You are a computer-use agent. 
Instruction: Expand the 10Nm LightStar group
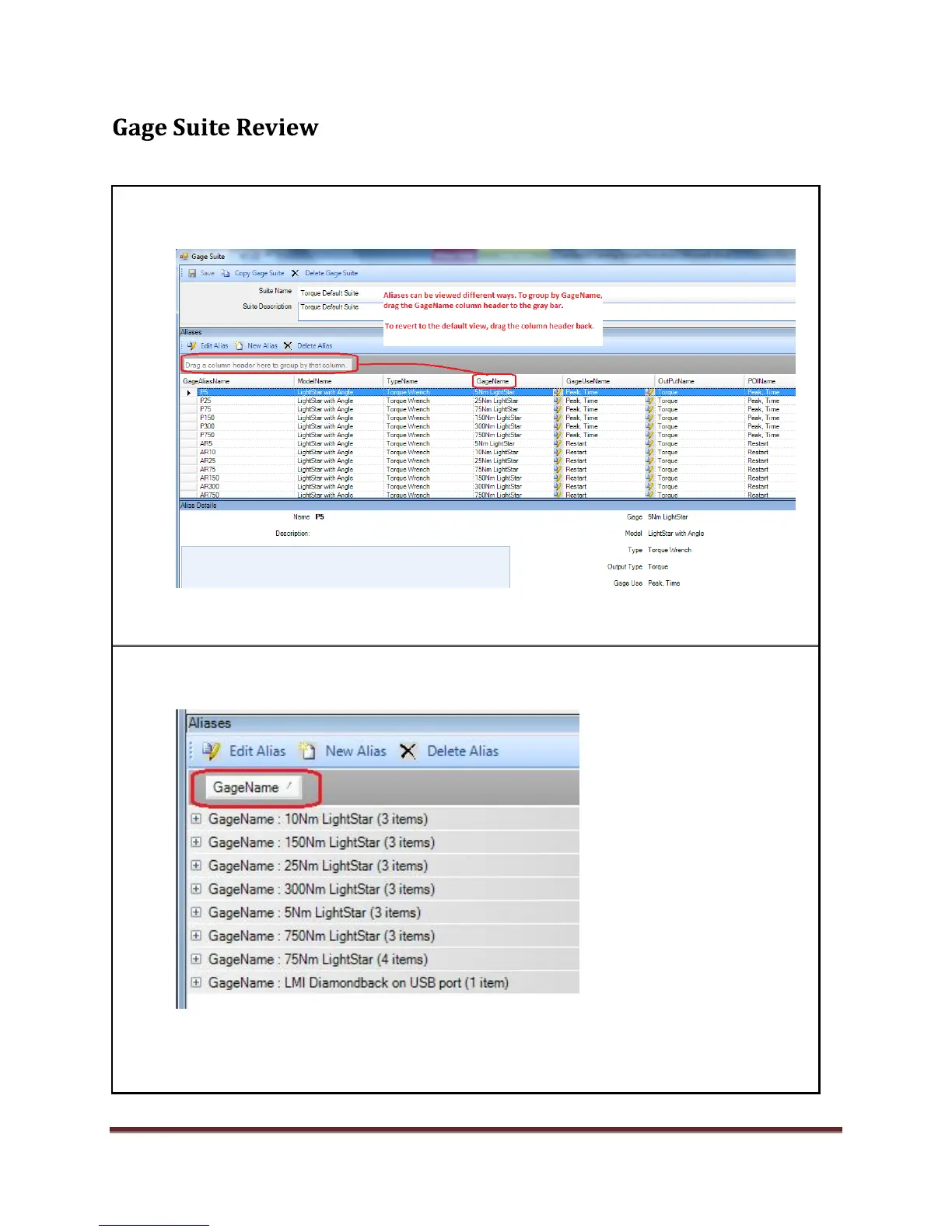196,819
